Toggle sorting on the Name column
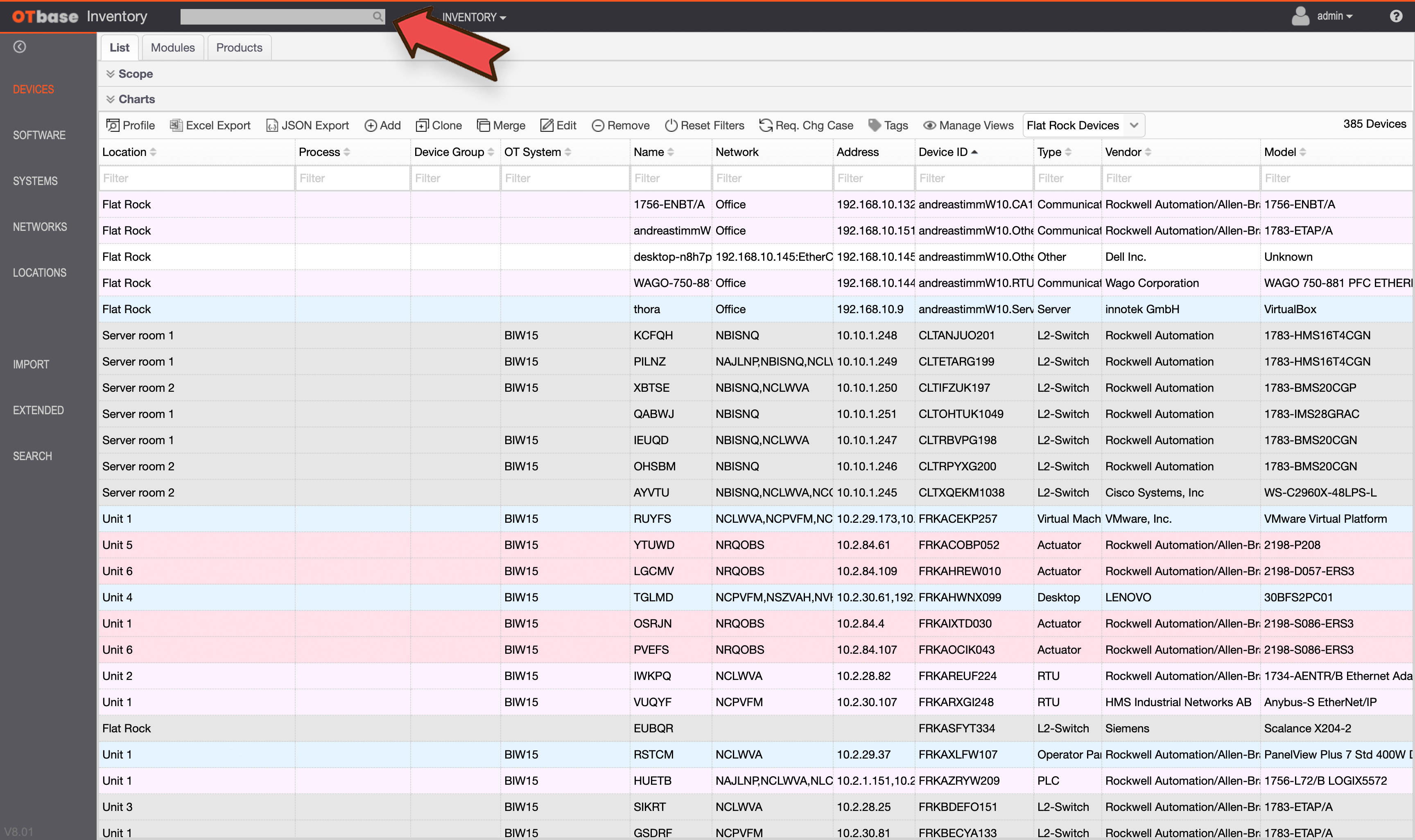 tap(671, 152)
